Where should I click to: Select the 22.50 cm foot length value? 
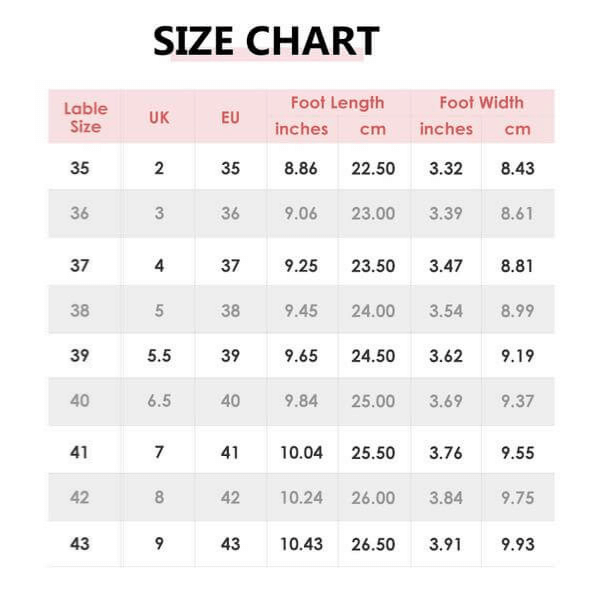point(373,168)
